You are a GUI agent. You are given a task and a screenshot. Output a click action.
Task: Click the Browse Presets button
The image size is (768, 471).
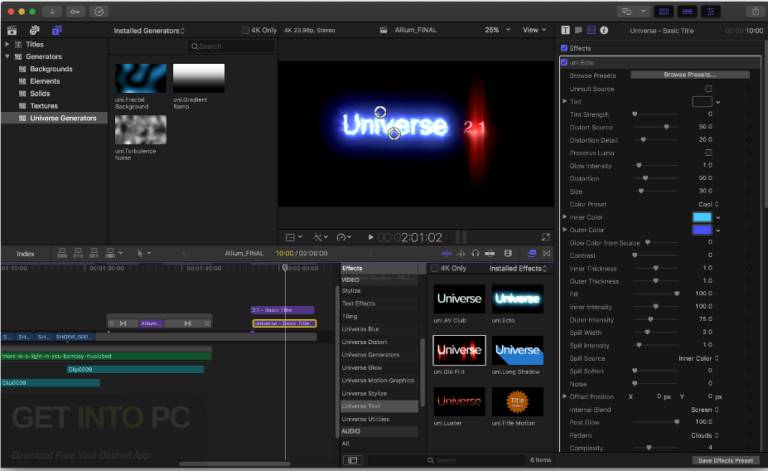(690, 75)
